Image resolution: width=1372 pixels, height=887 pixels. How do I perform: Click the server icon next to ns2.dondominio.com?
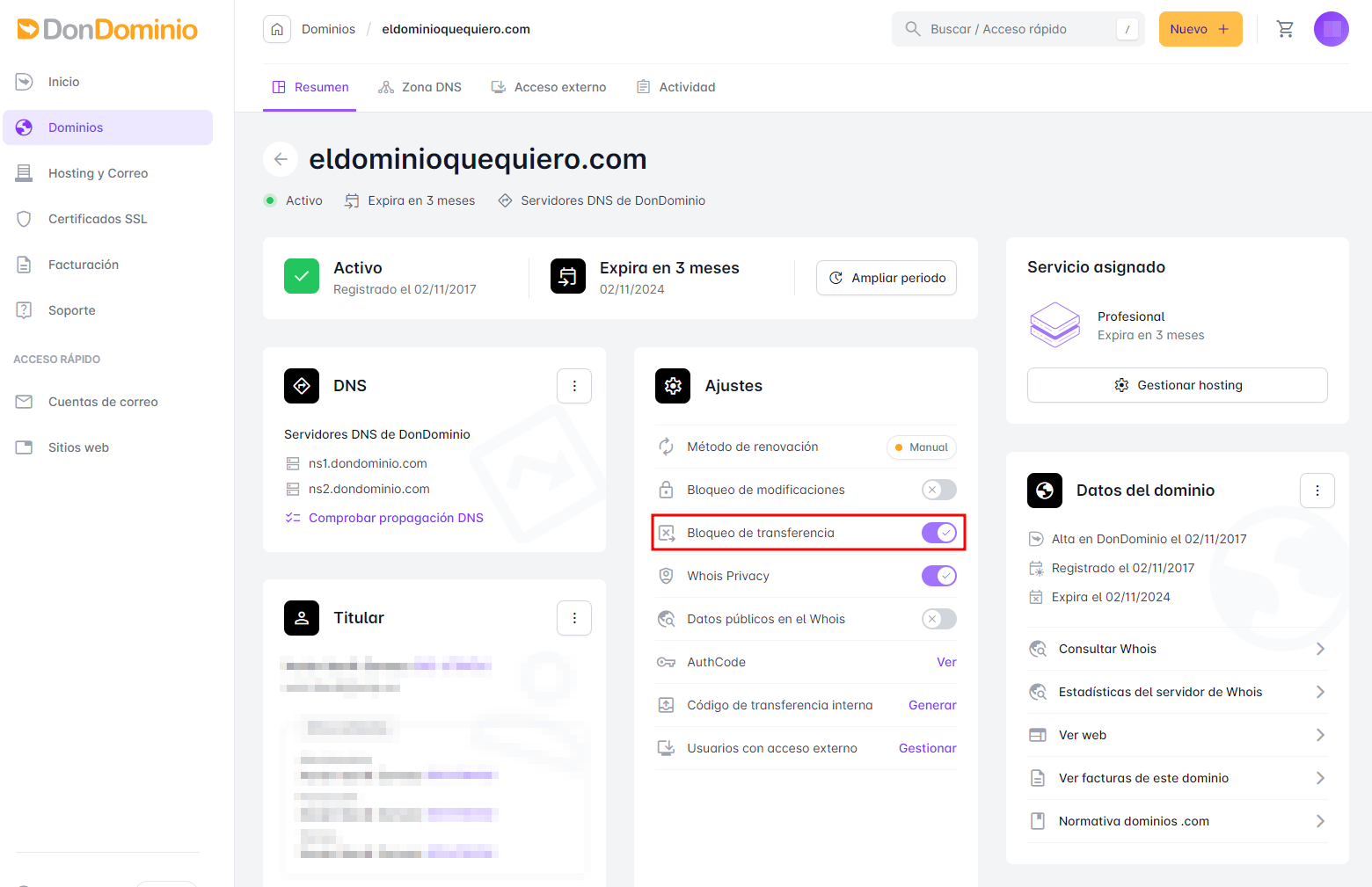click(293, 489)
